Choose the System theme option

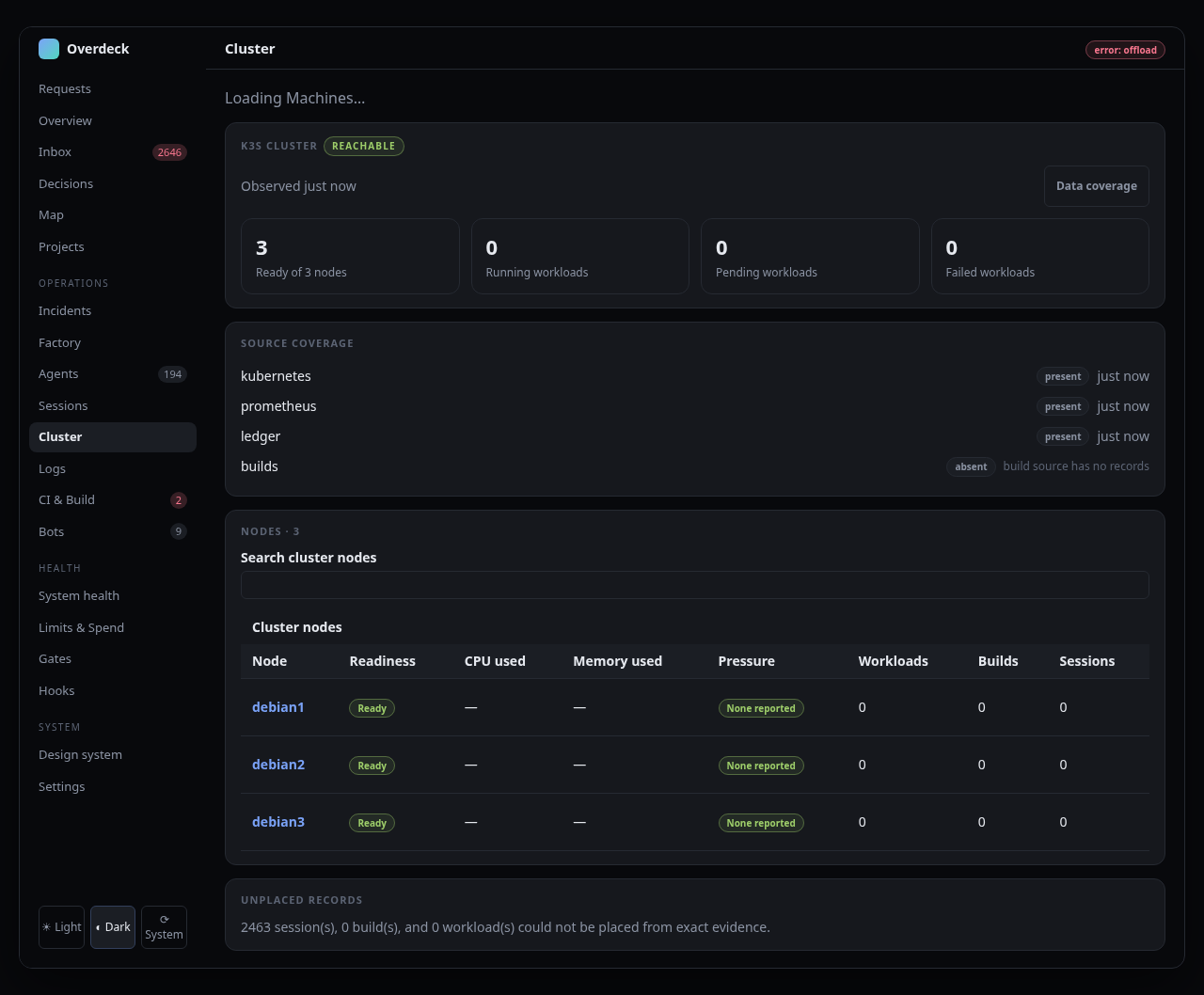(164, 927)
